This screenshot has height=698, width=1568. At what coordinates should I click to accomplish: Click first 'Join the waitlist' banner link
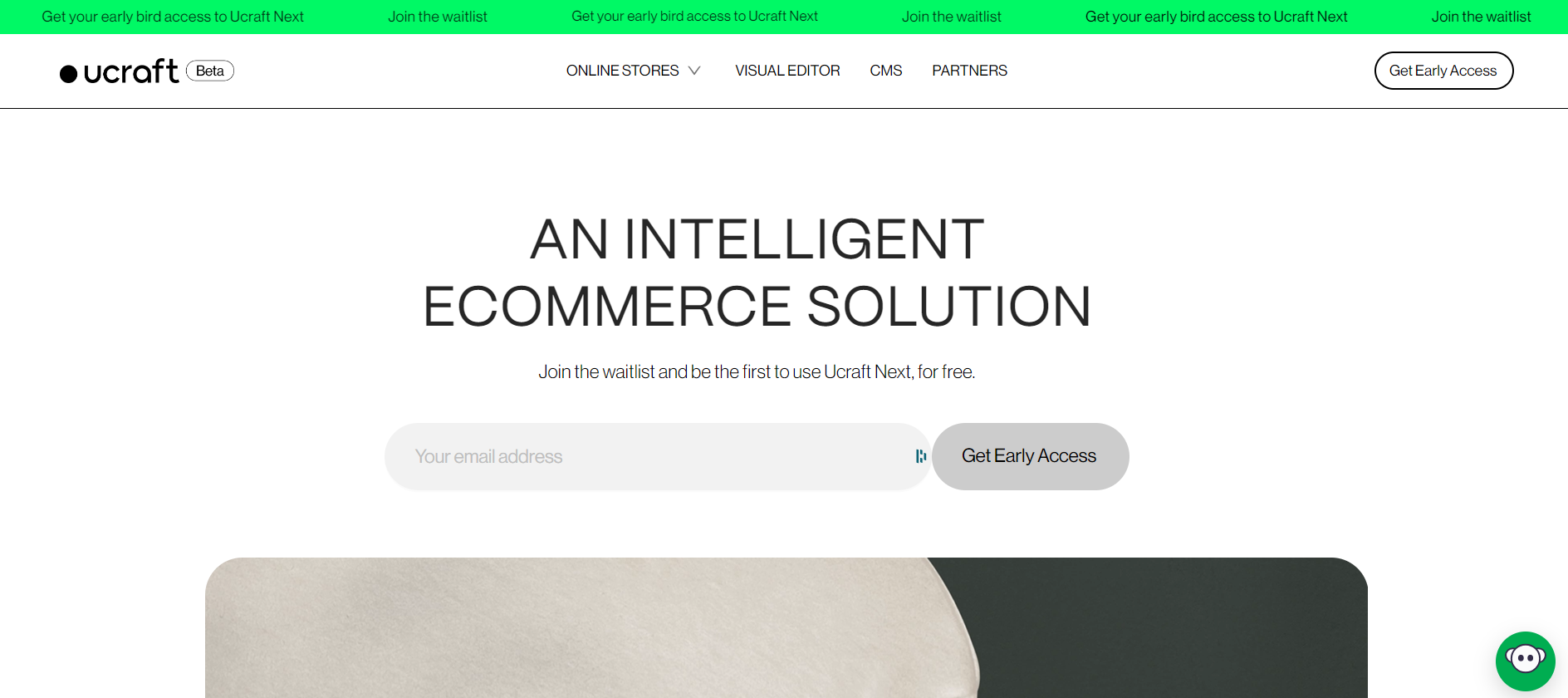coord(438,17)
